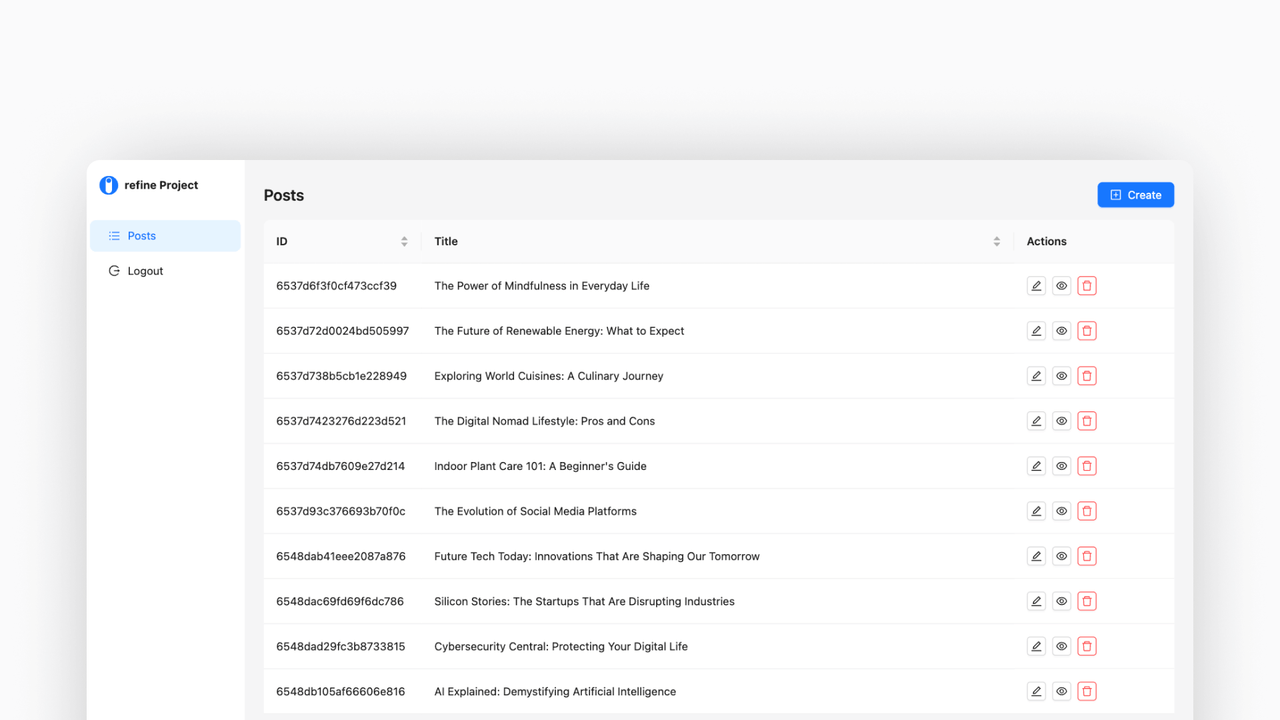Screen dimensions: 1280x720
Task: View the Silicon Stories post
Action: [x=1061, y=601]
